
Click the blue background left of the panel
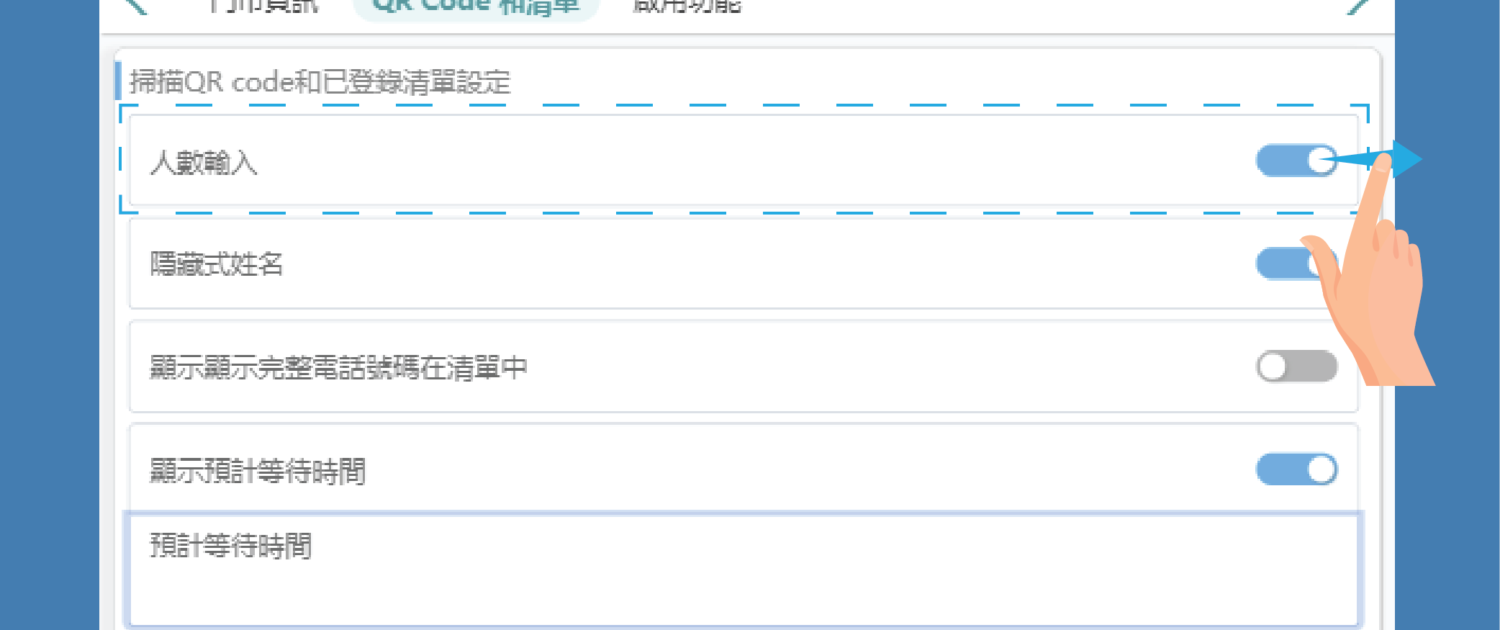point(50,315)
